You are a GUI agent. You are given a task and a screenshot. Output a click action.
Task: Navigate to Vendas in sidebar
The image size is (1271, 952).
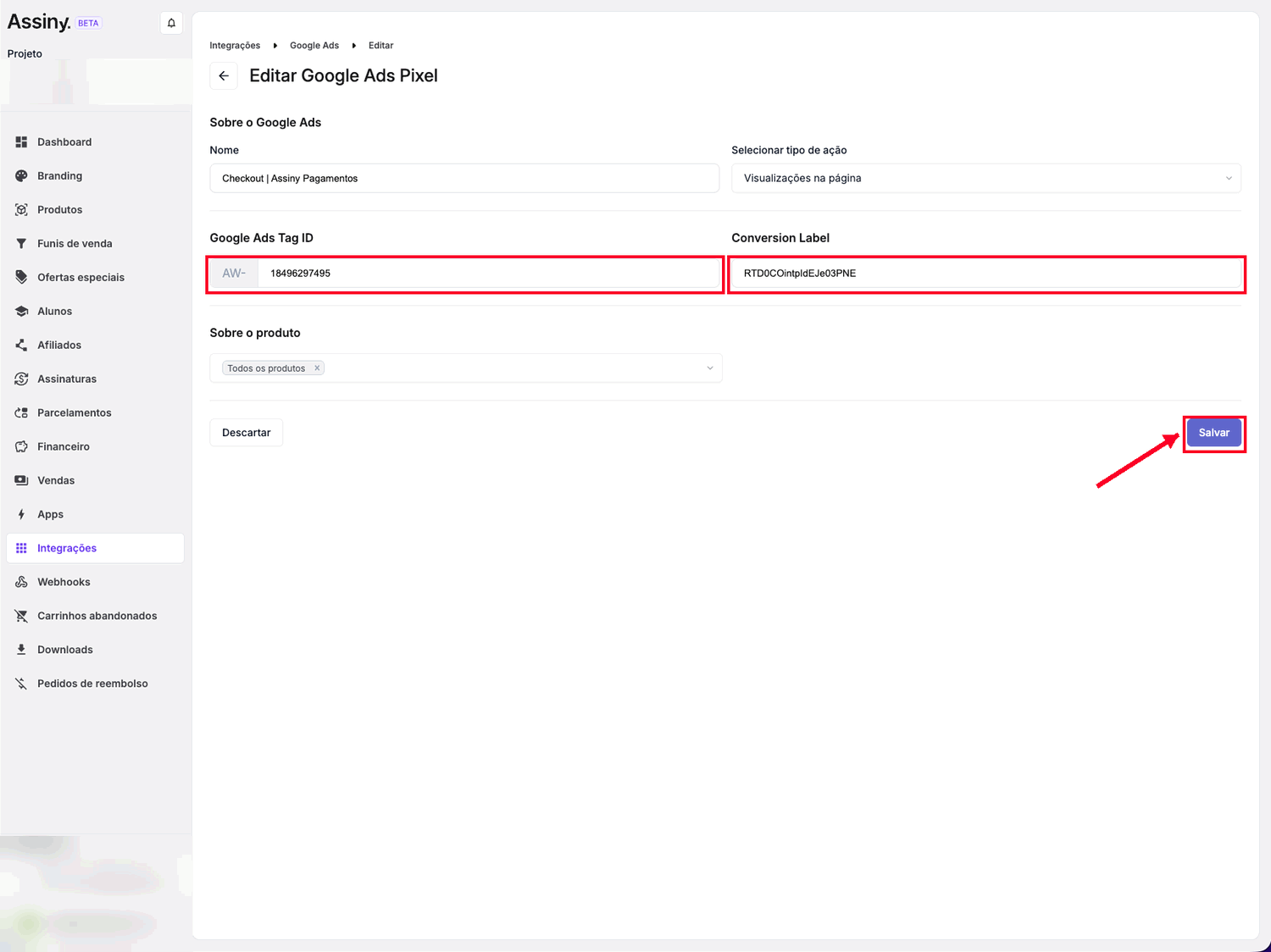(95, 481)
